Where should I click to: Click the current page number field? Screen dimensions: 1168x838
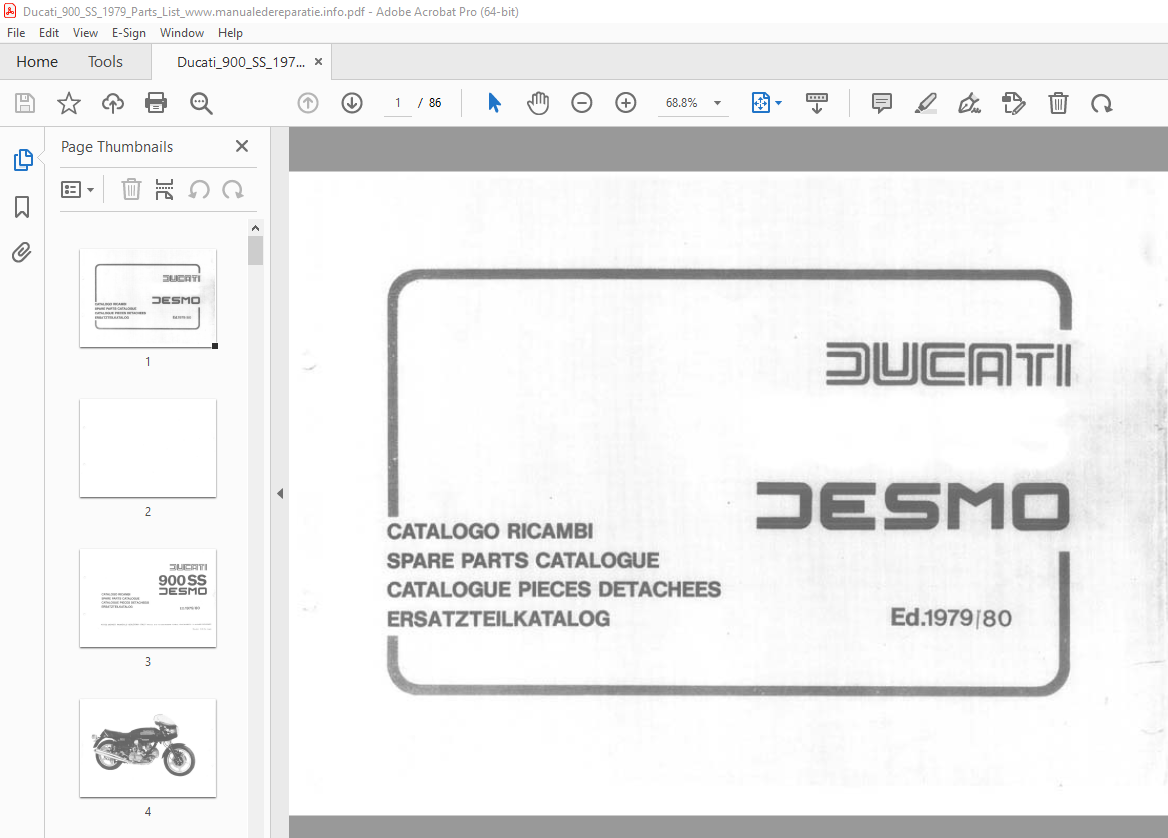398,103
